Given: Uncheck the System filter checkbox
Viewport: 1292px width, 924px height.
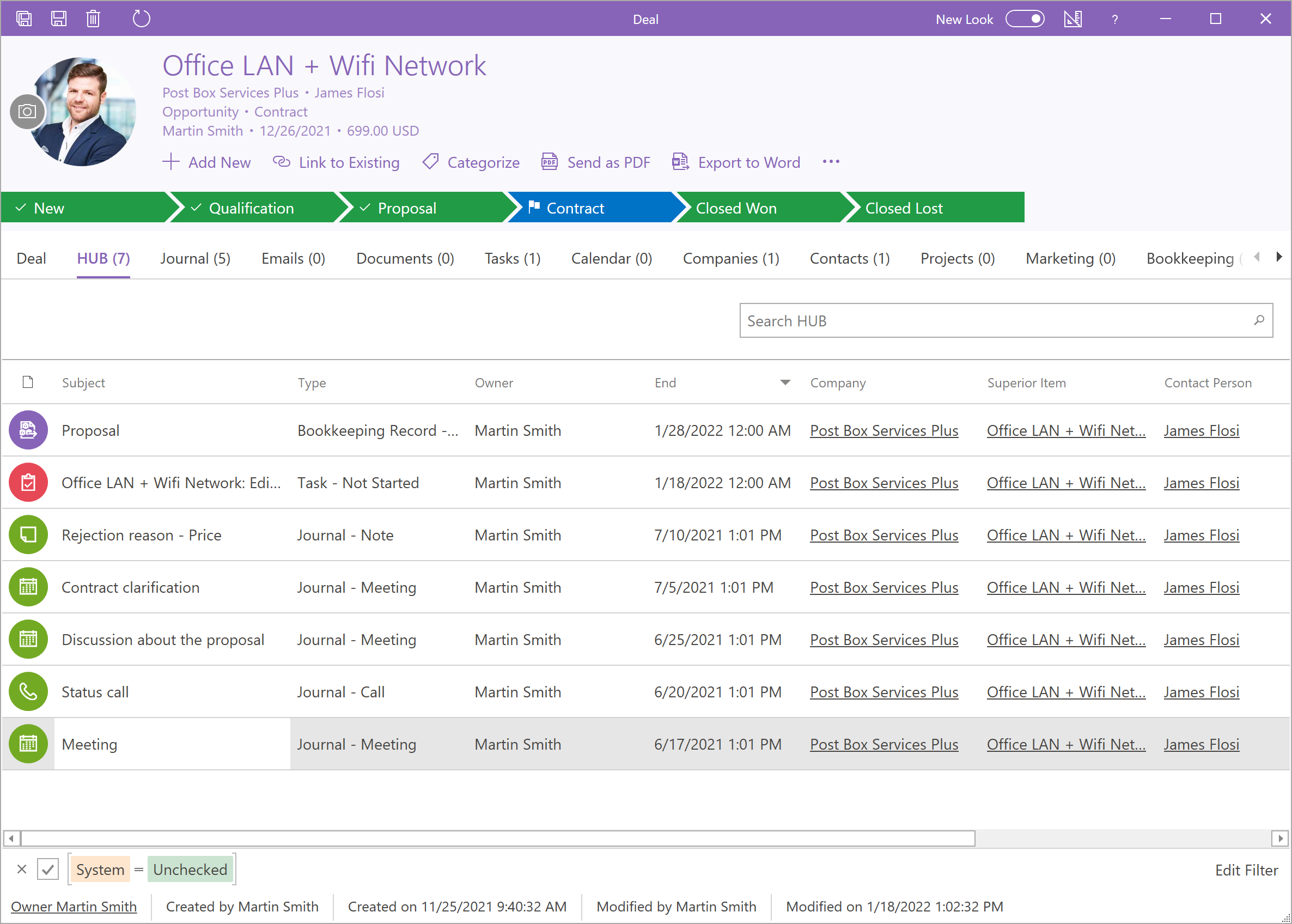Looking at the screenshot, I should click(48, 870).
